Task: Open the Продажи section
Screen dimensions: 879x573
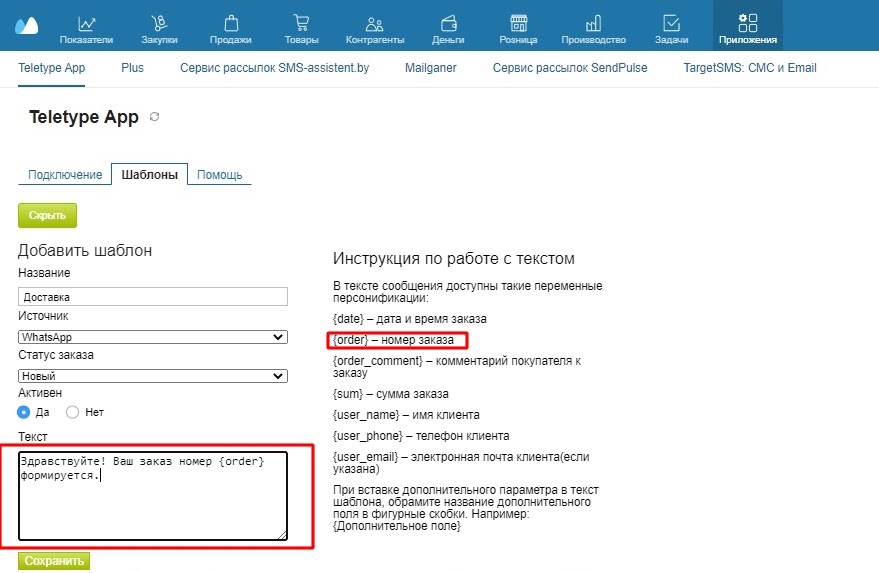Action: [x=230, y=30]
